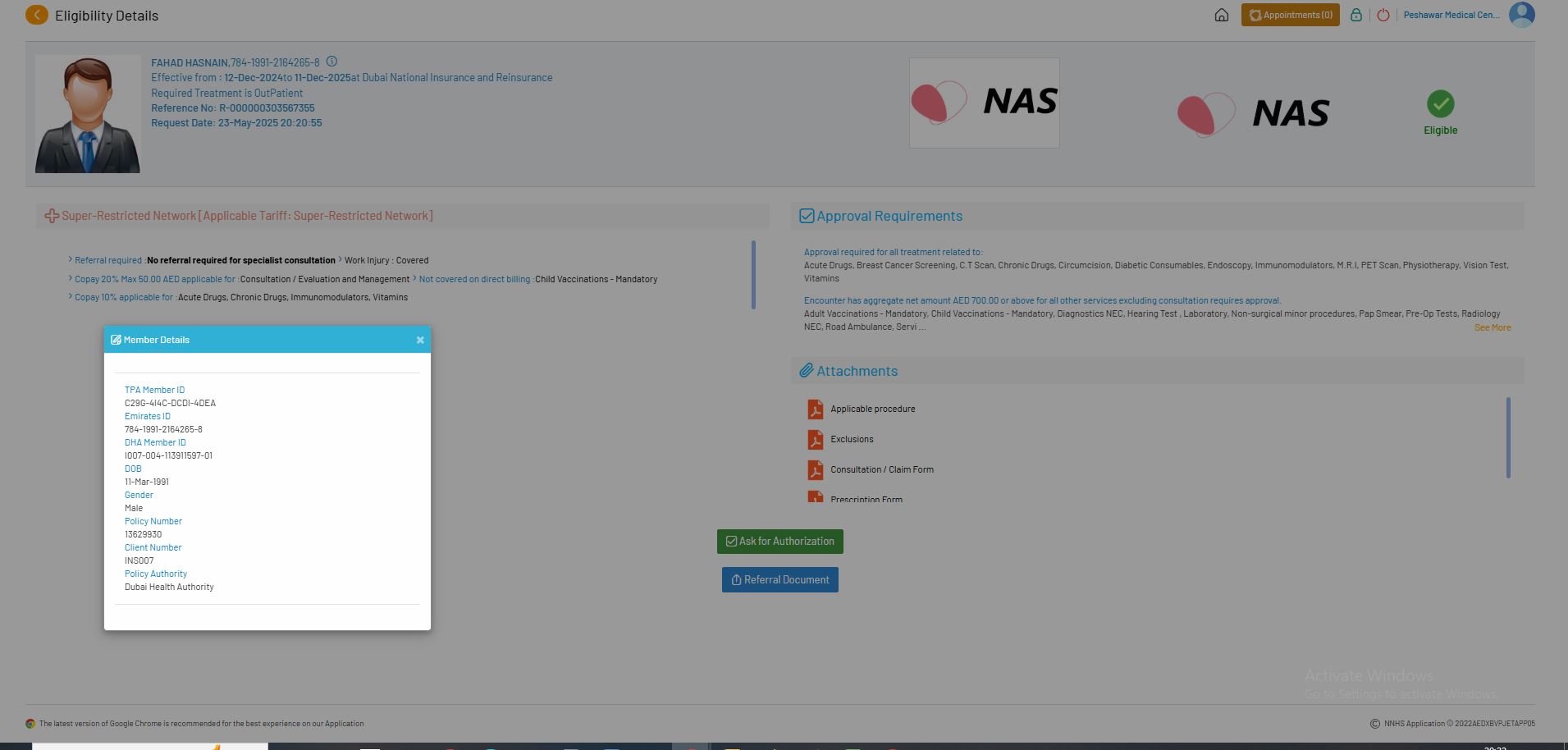The height and width of the screenshot is (750, 1568).
Task: Click the red power logout icon
Action: coord(1383,15)
